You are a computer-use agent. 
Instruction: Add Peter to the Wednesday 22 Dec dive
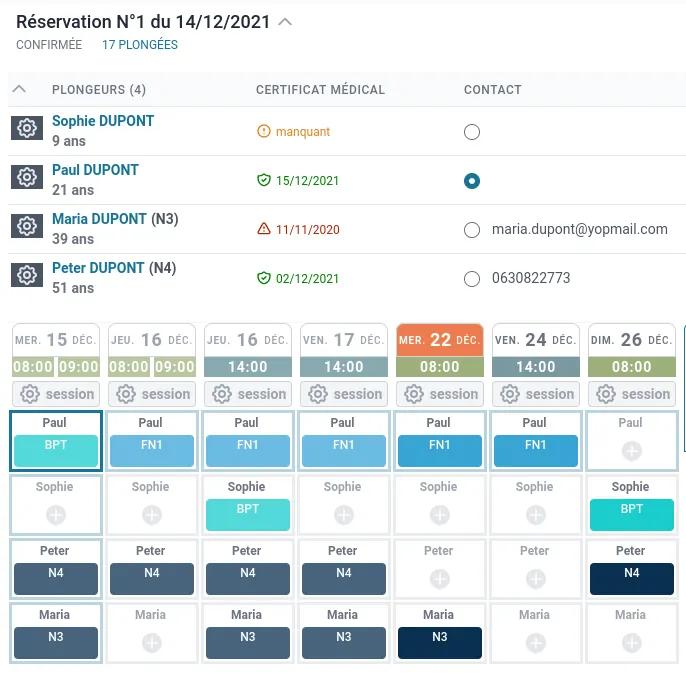[439, 578]
